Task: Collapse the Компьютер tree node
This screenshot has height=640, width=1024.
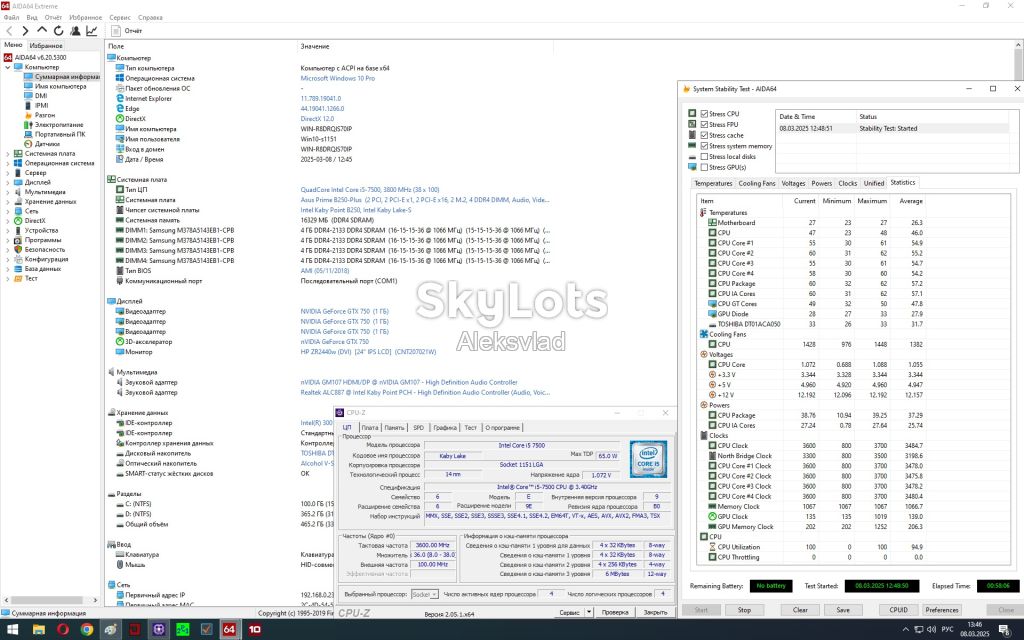Action: click(8, 67)
